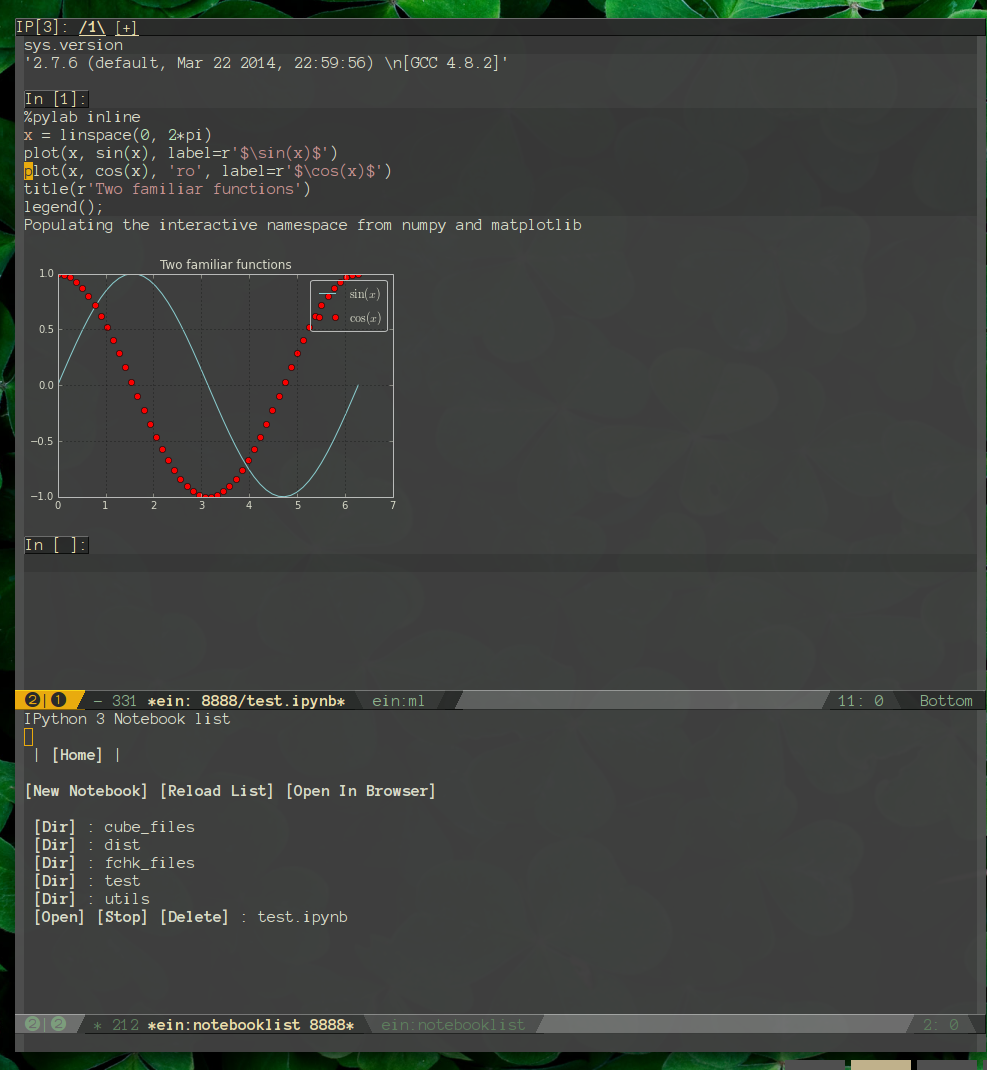Stop the running test.ipynb kernel with [Stop]

coord(122,917)
